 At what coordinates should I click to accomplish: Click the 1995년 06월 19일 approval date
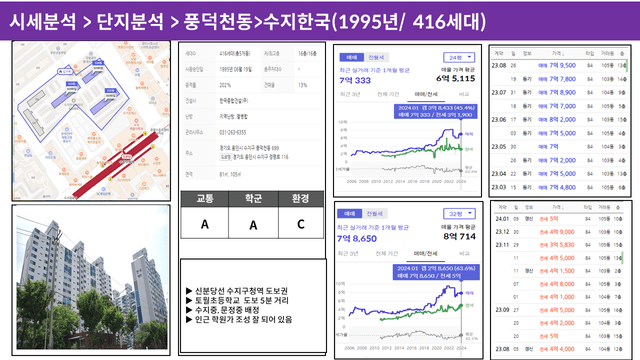point(236,69)
